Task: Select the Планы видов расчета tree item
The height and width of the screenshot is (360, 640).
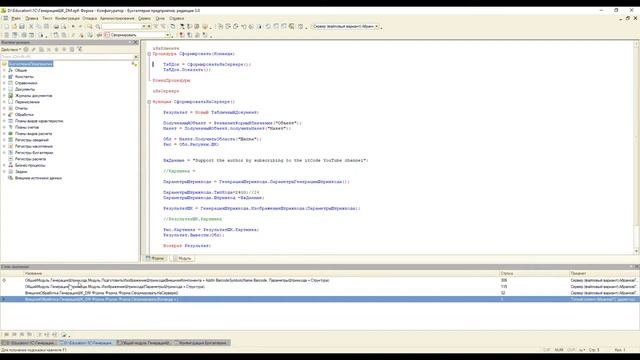Action: click(x=33, y=134)
